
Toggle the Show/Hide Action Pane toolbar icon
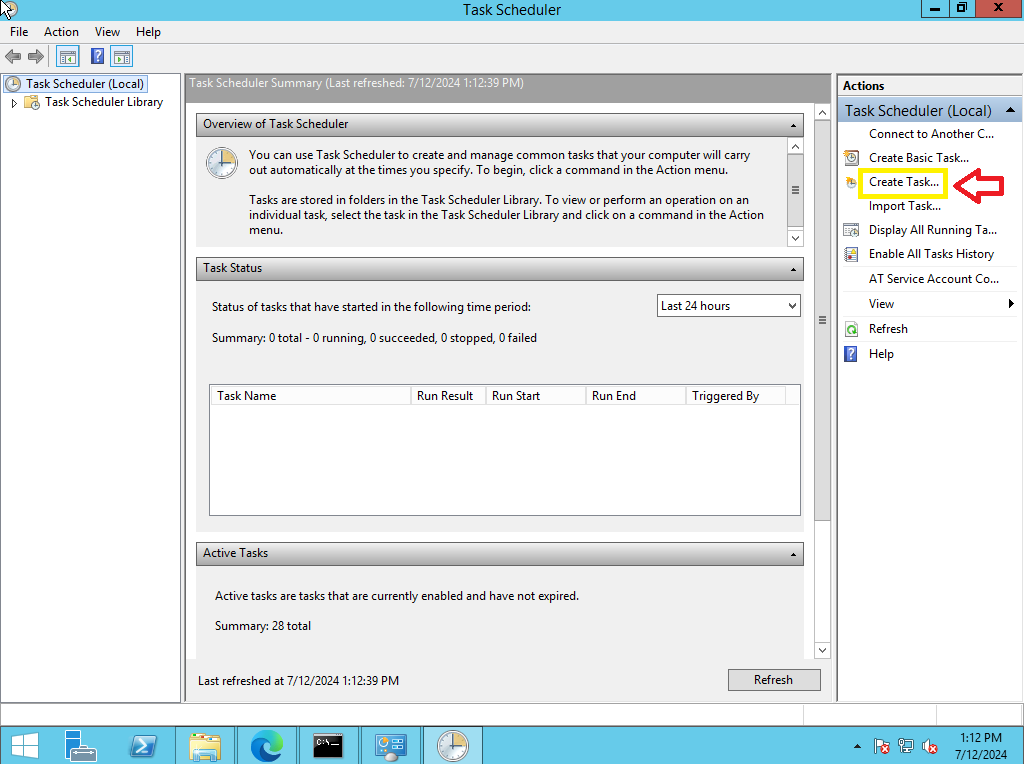point(121,57)
